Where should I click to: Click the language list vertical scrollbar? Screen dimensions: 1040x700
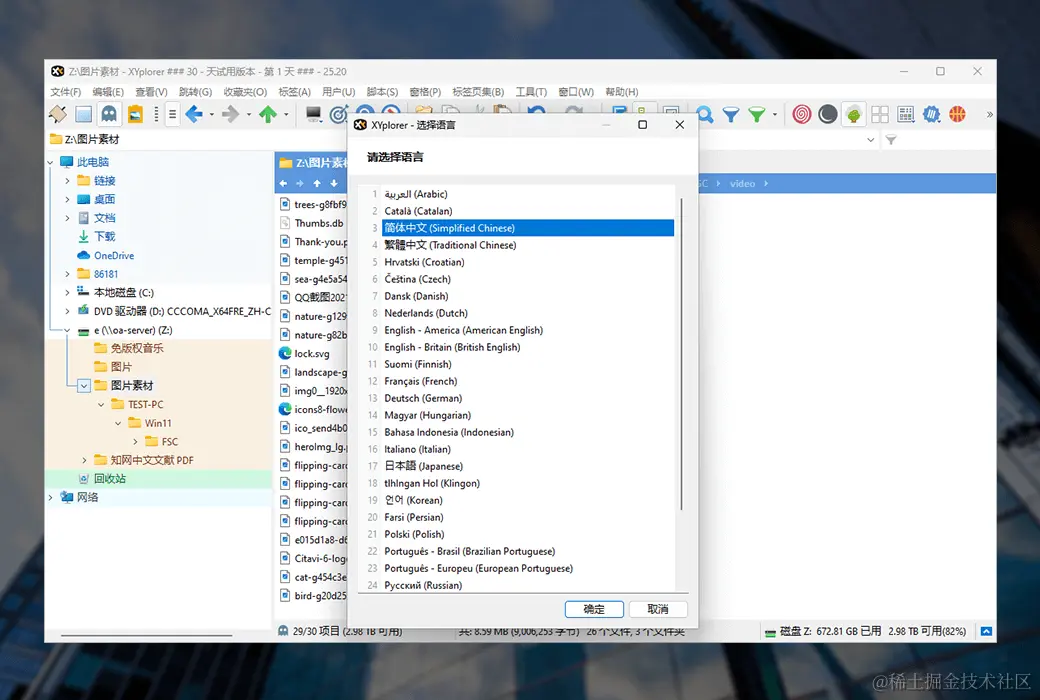coord(681,354)
